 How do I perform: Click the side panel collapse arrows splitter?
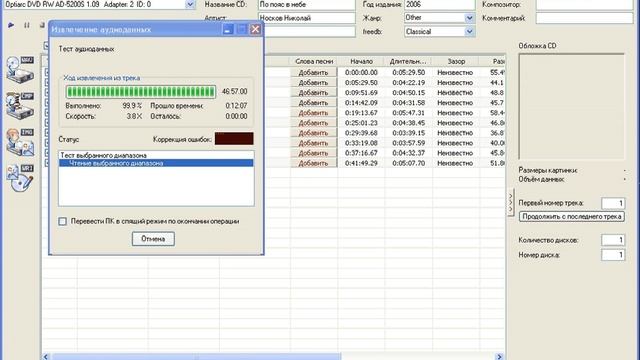point(511,203)
